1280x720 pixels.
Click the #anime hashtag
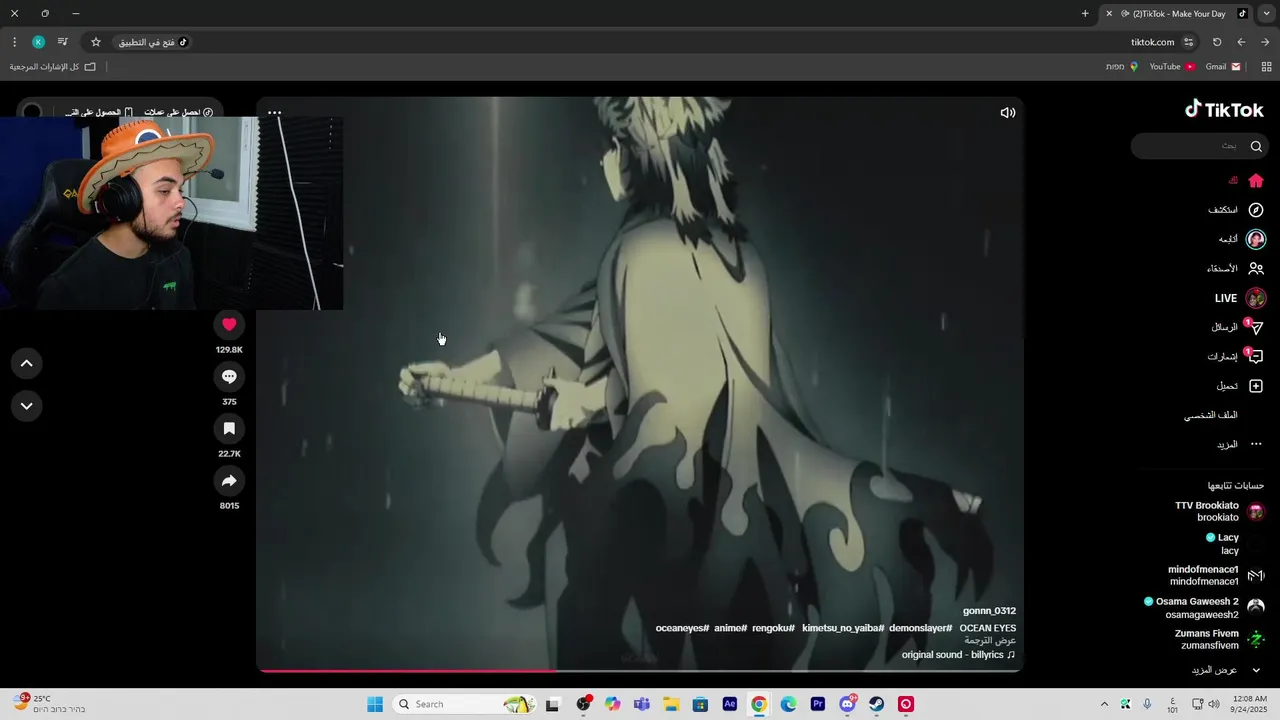click(730, 628)
